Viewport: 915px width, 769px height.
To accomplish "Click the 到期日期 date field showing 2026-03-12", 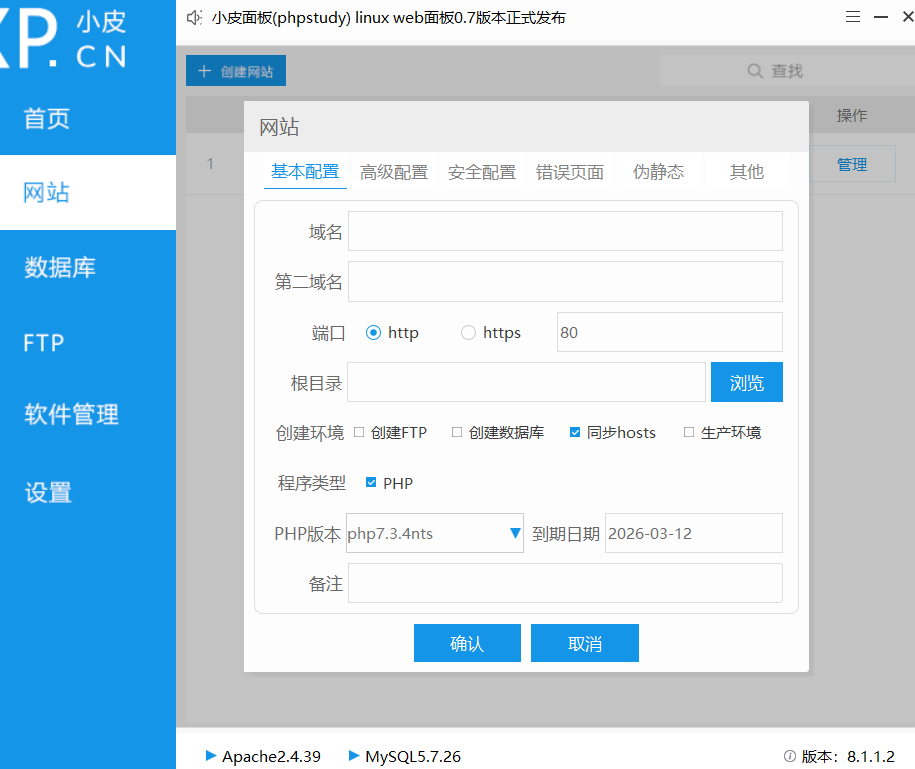I will (693, 533).
